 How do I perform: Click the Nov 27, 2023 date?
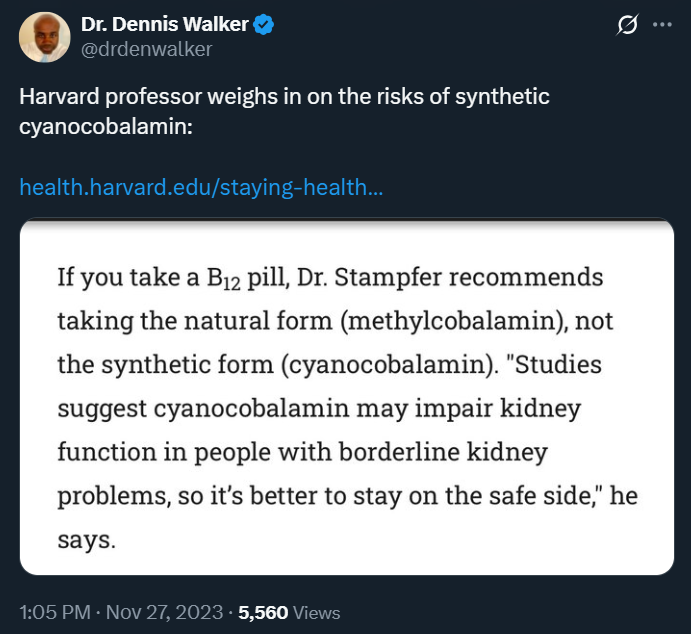coord(164,612)
